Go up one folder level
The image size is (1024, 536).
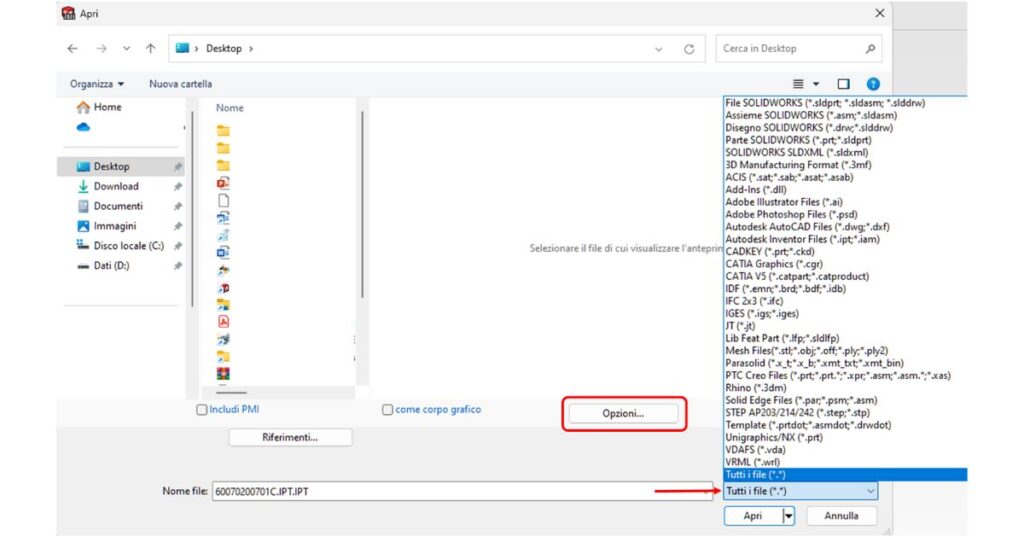click(x=151, y=48)
